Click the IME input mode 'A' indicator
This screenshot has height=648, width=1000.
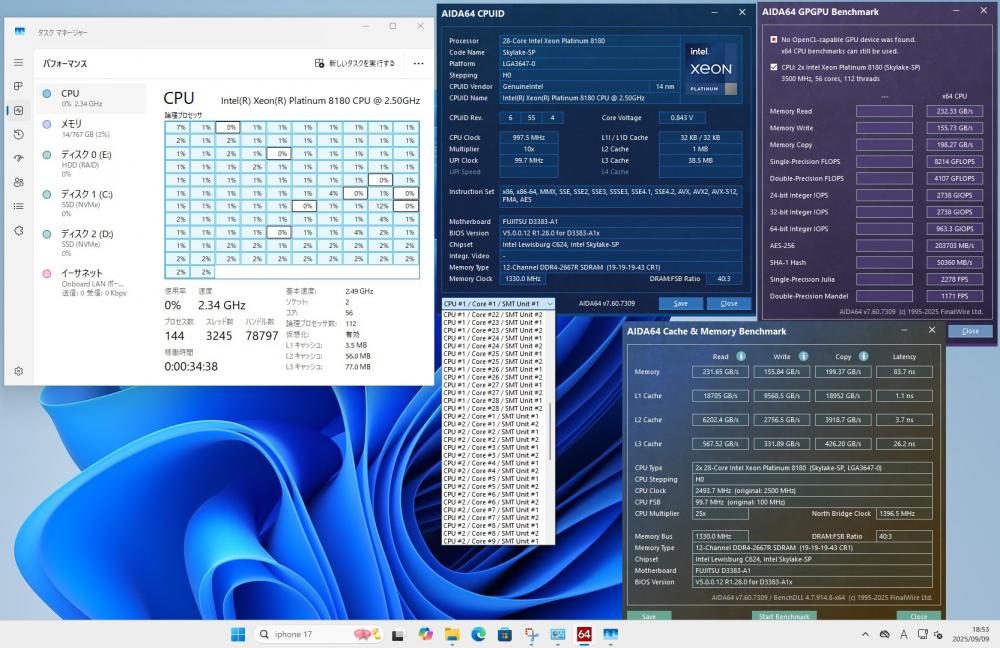pyautogui.click(x=903, y=634)
